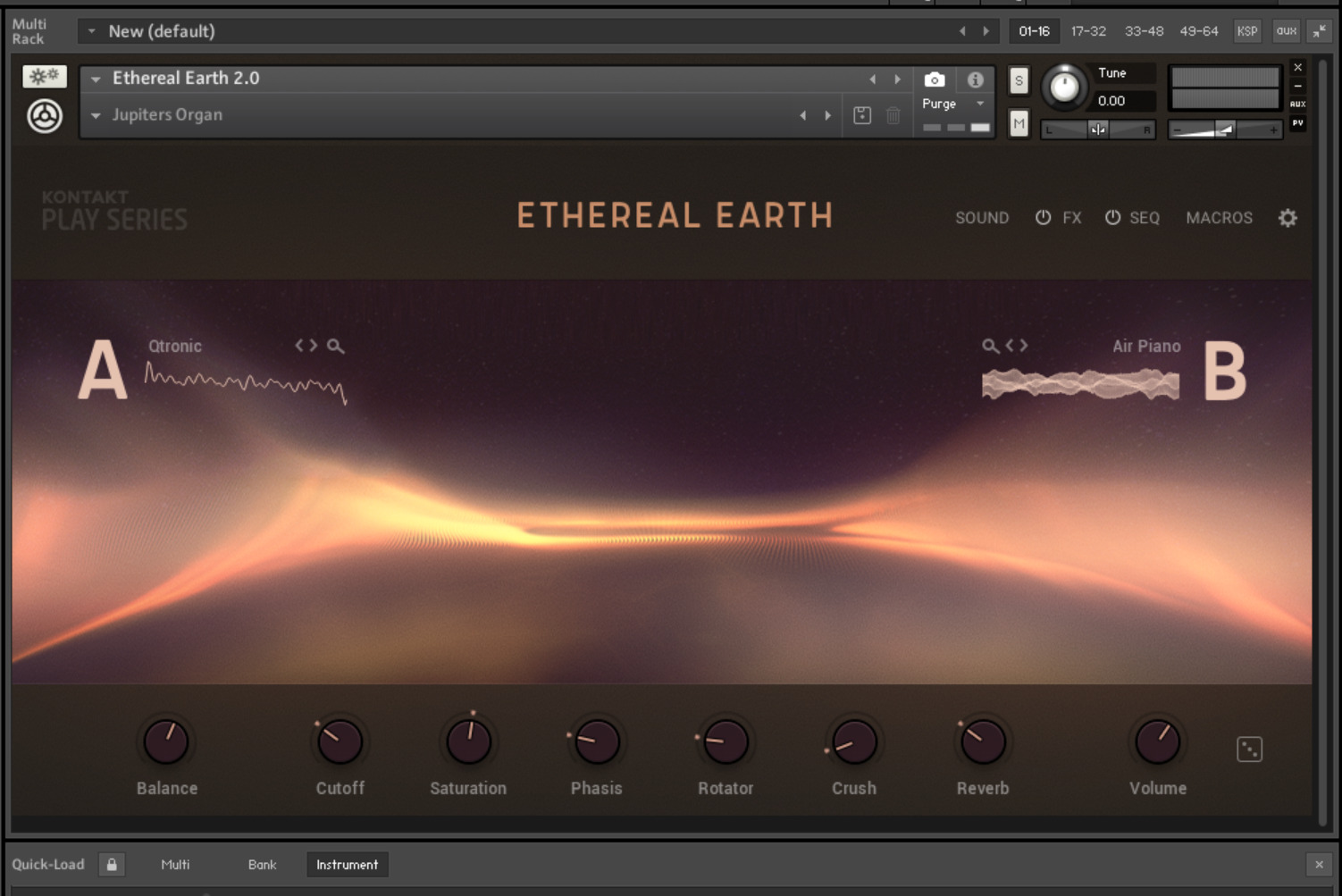Click the rack minimize arrows icon
The image size is (1342, 896).
pyautogui.click(x=1320, y=31)
